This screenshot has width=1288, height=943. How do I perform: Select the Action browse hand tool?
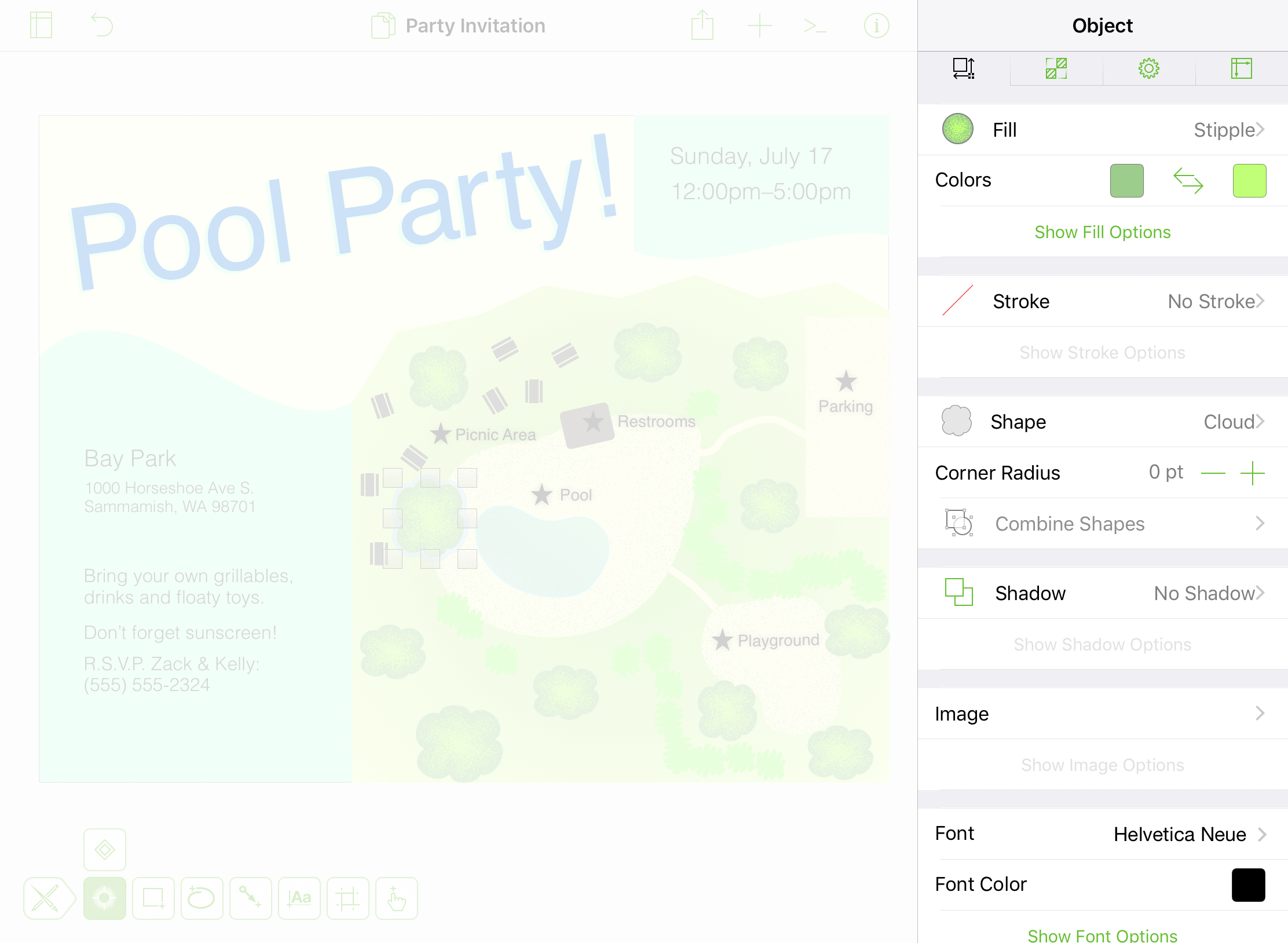(x=397, y=898)
